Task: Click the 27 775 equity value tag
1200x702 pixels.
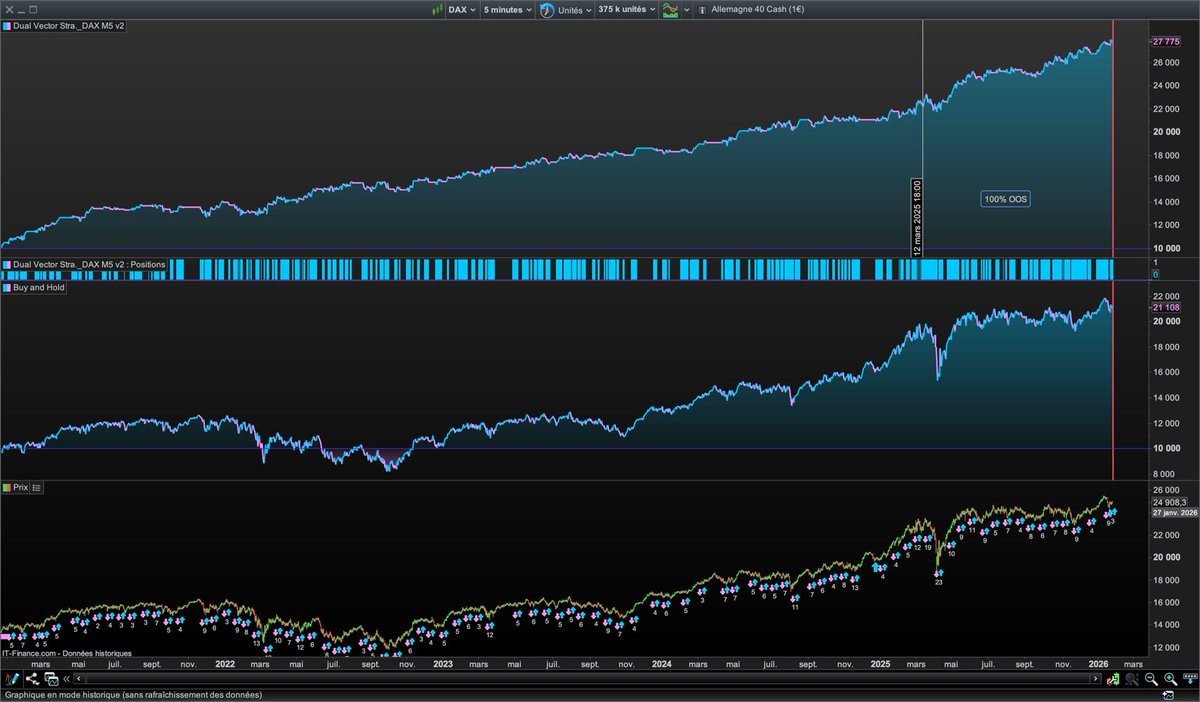Action: (x=1166, y=41)
